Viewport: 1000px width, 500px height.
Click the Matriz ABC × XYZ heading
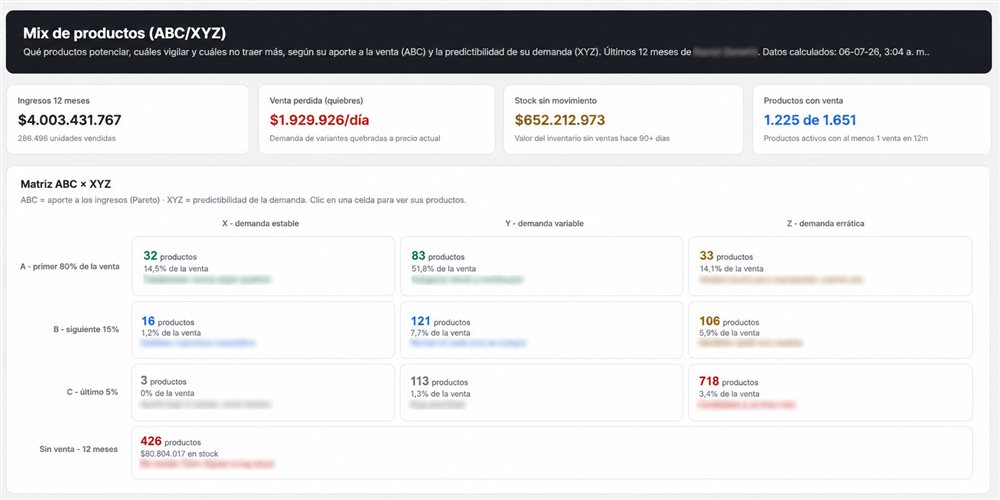pyautogui.click(x=66, y=184)
